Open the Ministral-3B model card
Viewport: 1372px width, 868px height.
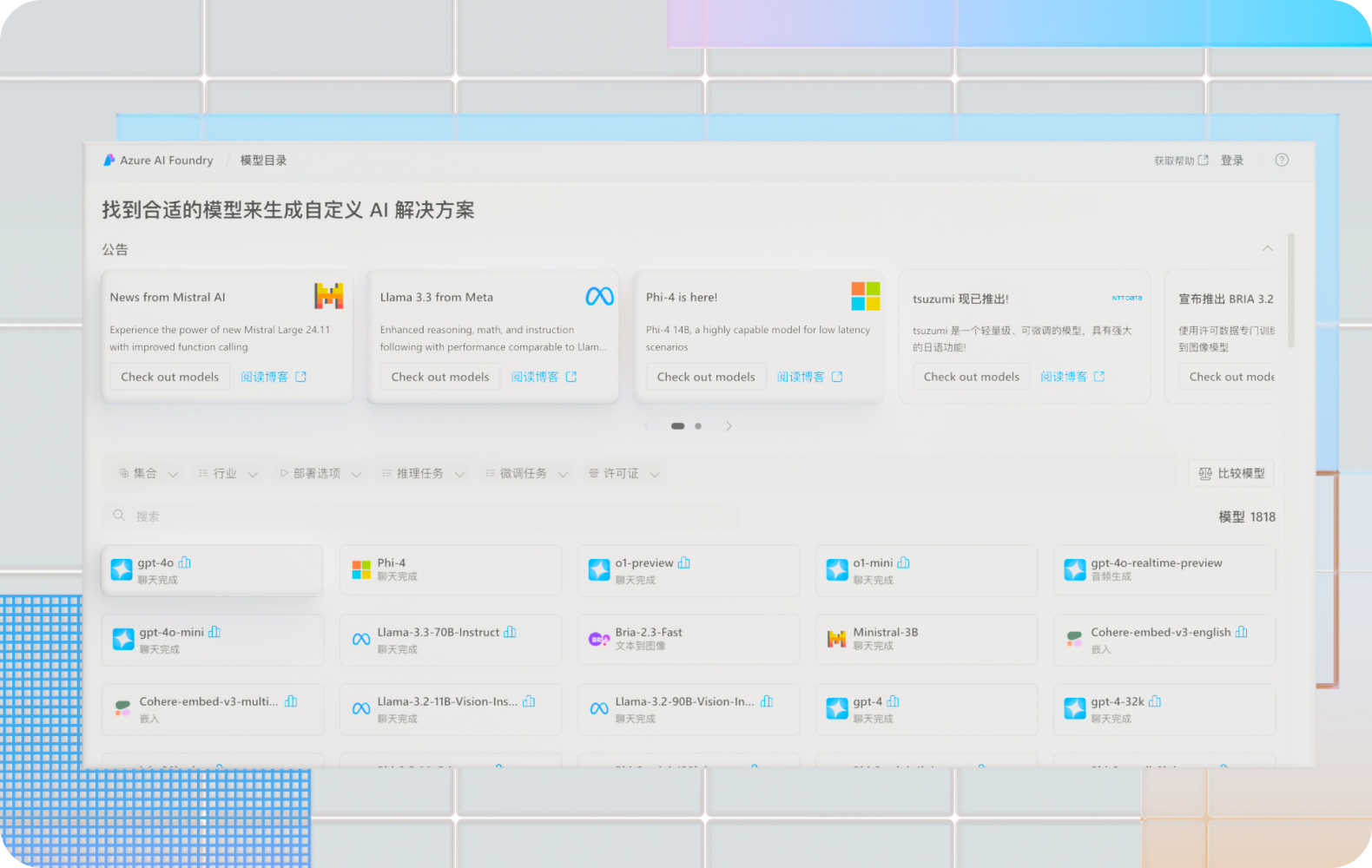tap(927, 640)
